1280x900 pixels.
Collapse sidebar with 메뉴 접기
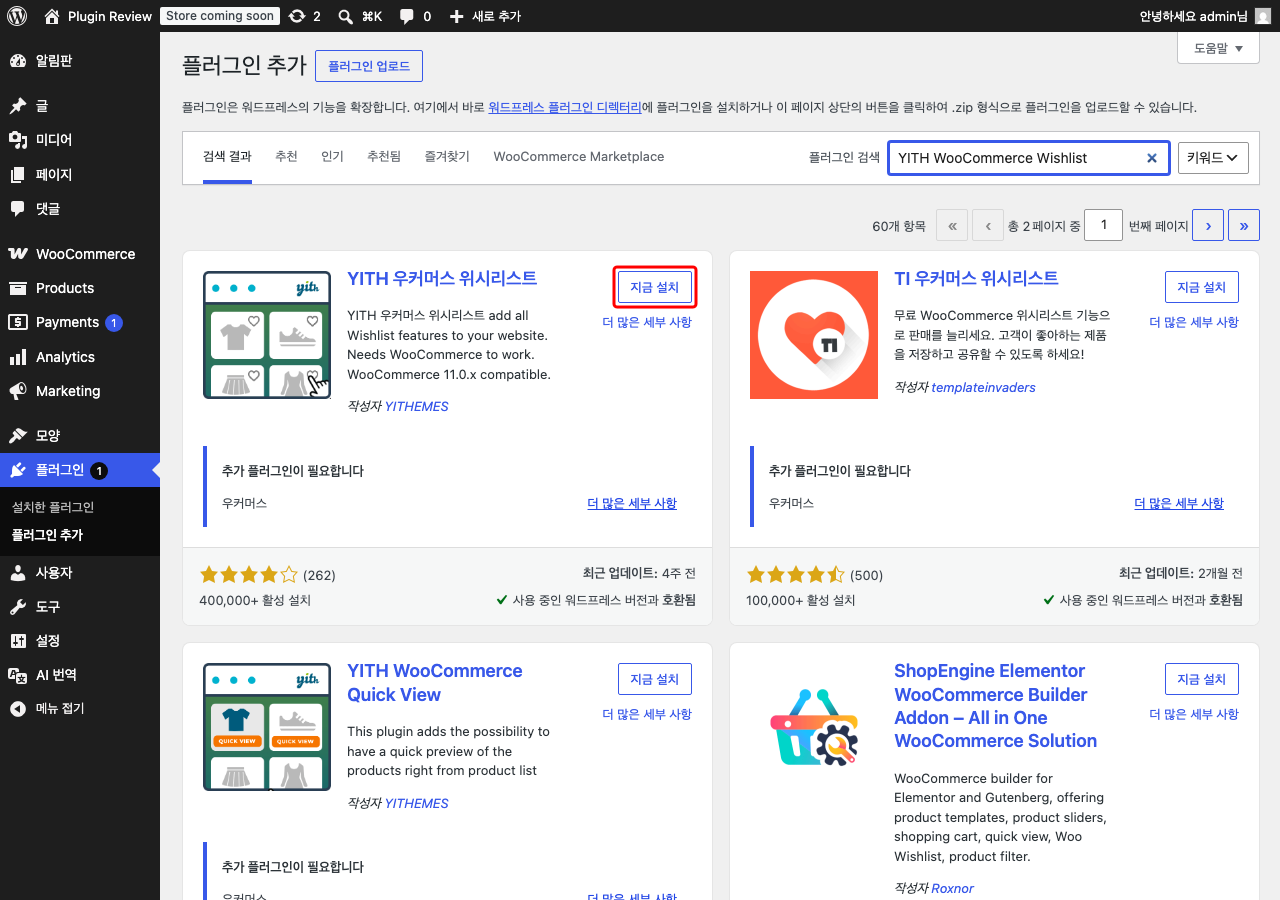80,709
